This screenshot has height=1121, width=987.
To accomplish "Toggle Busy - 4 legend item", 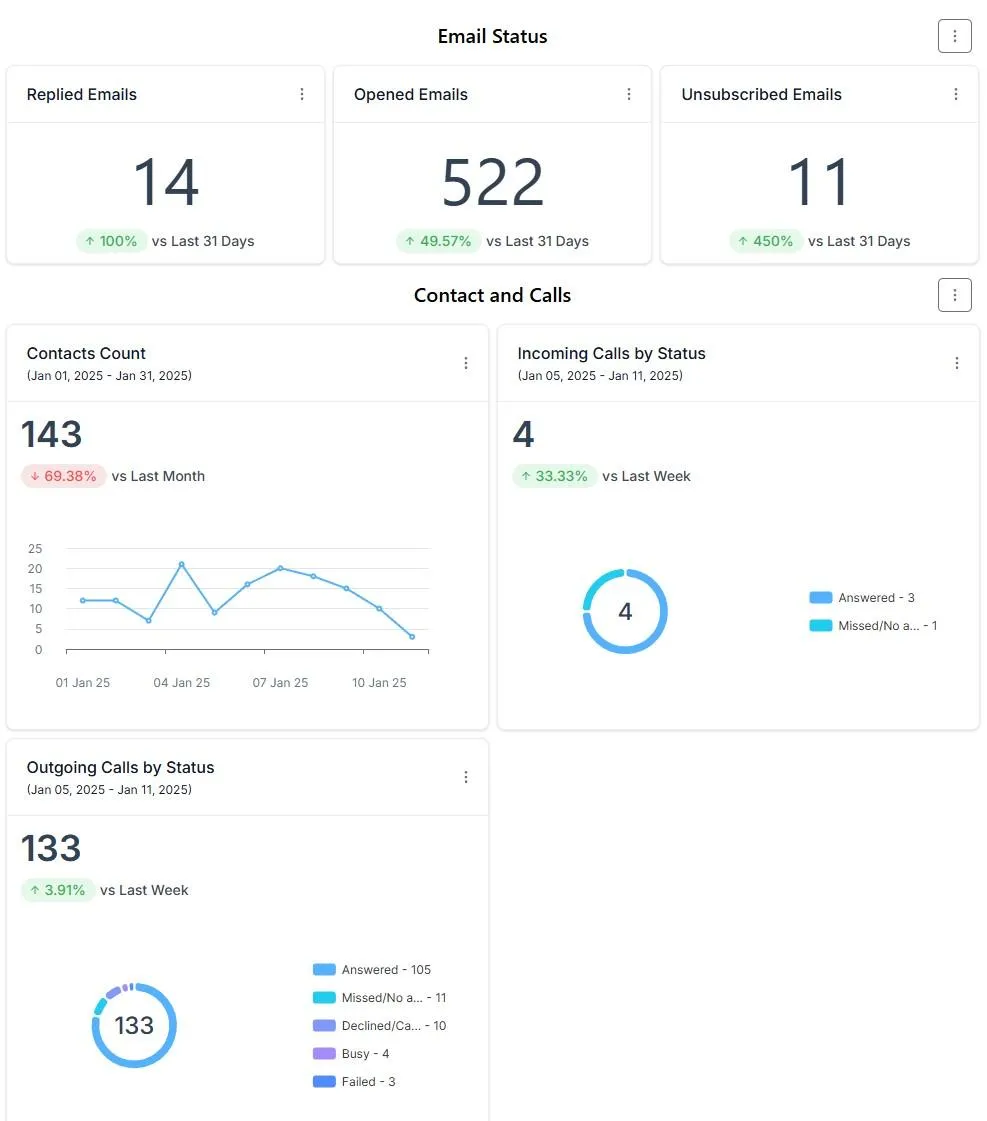I will 351,1054.
